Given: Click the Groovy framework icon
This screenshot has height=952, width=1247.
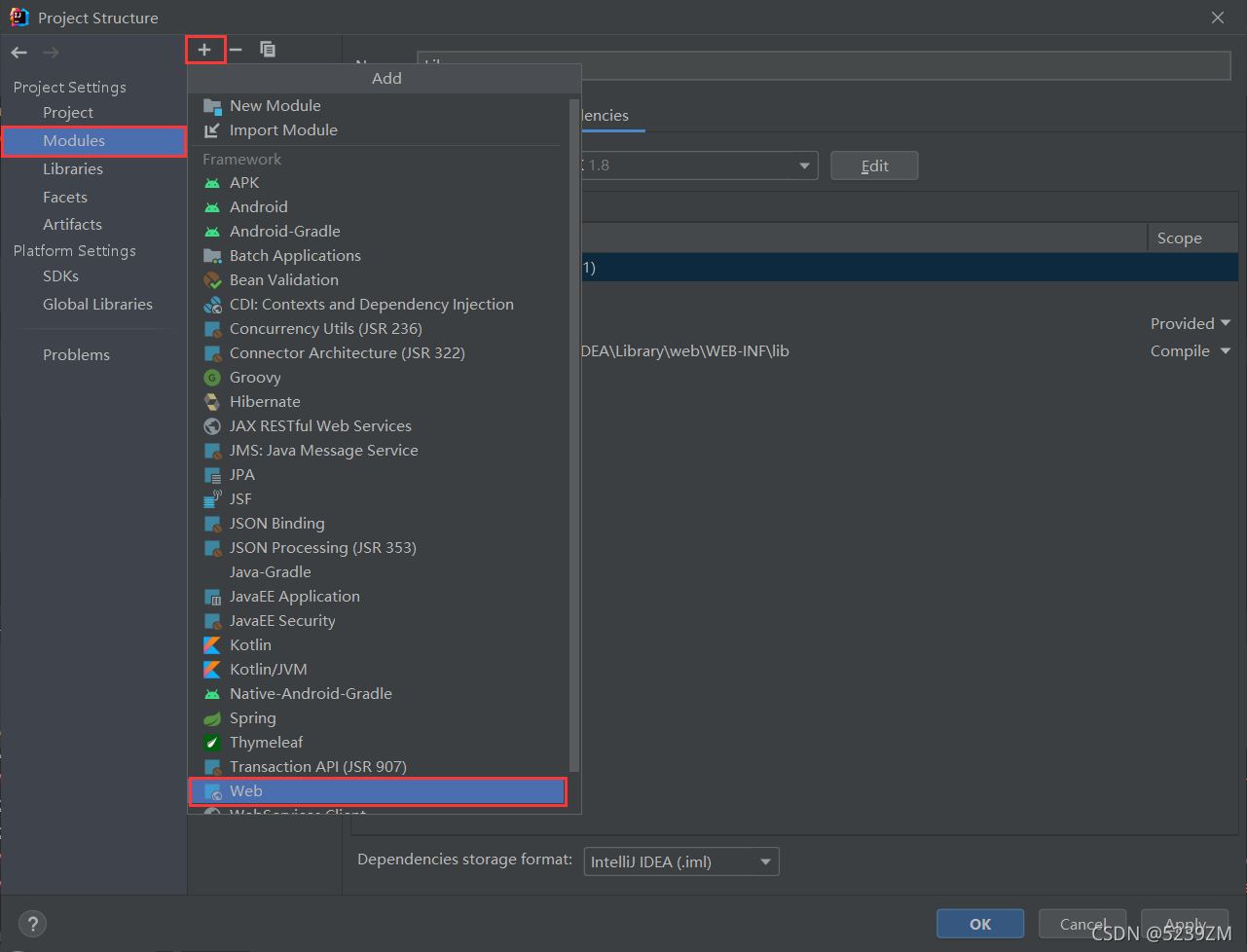Looking at the screenshot, I should [212, 378].
